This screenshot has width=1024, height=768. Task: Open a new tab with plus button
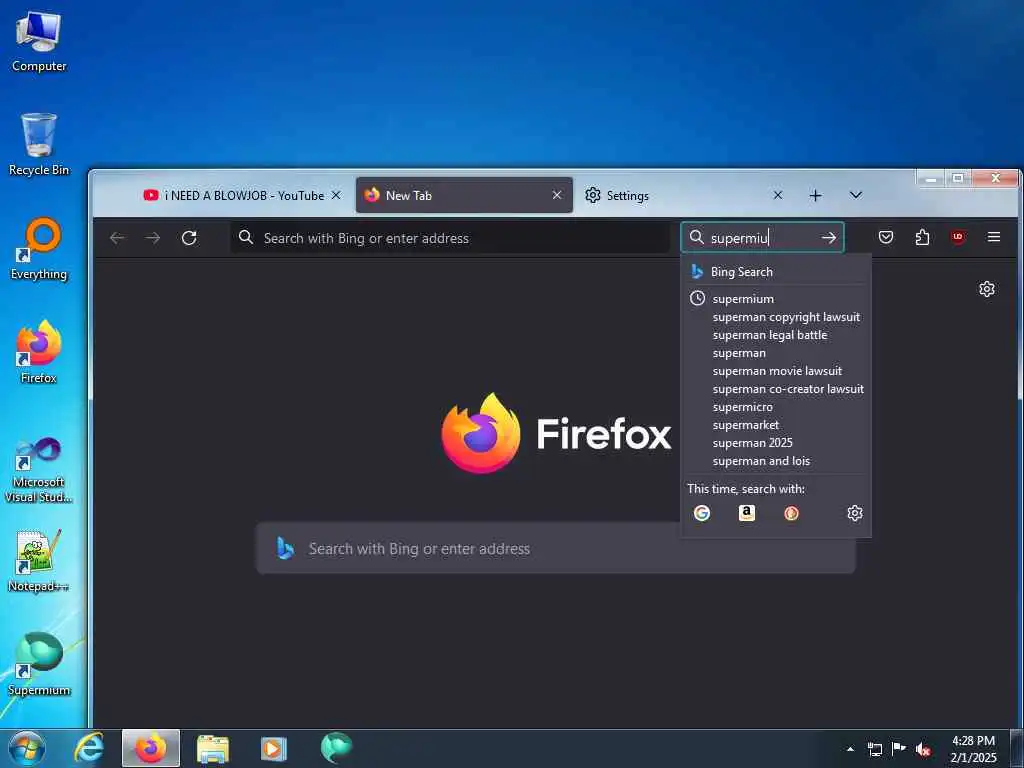(816, 195)
